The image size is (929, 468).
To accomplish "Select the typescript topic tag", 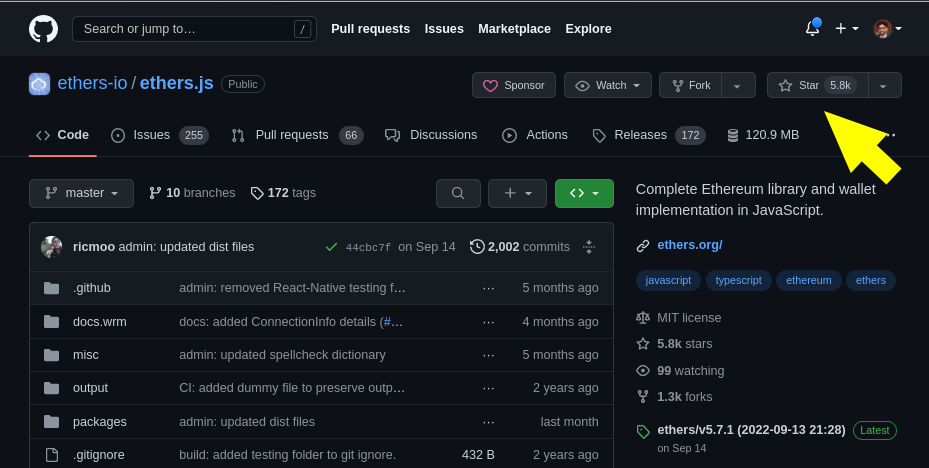I will 738,280.
